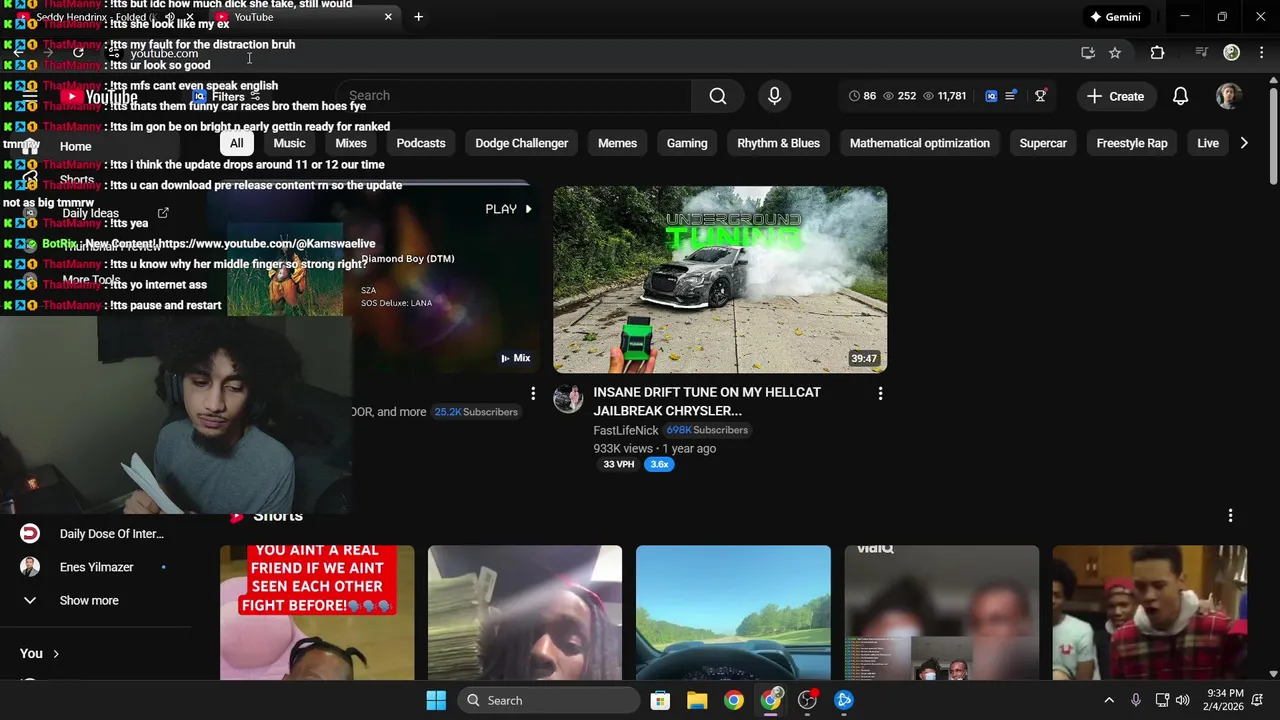Image resolution: width=1280 pixels, height=720 pixels.
Task: Select the Podcasts filter chip
Action: tap(421, 143)
